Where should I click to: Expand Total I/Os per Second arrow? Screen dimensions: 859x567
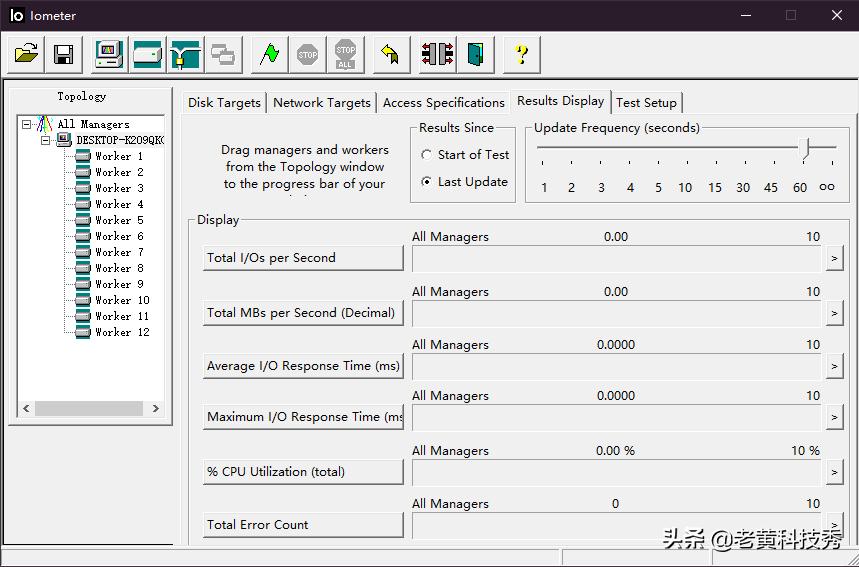tap(834, 258)
